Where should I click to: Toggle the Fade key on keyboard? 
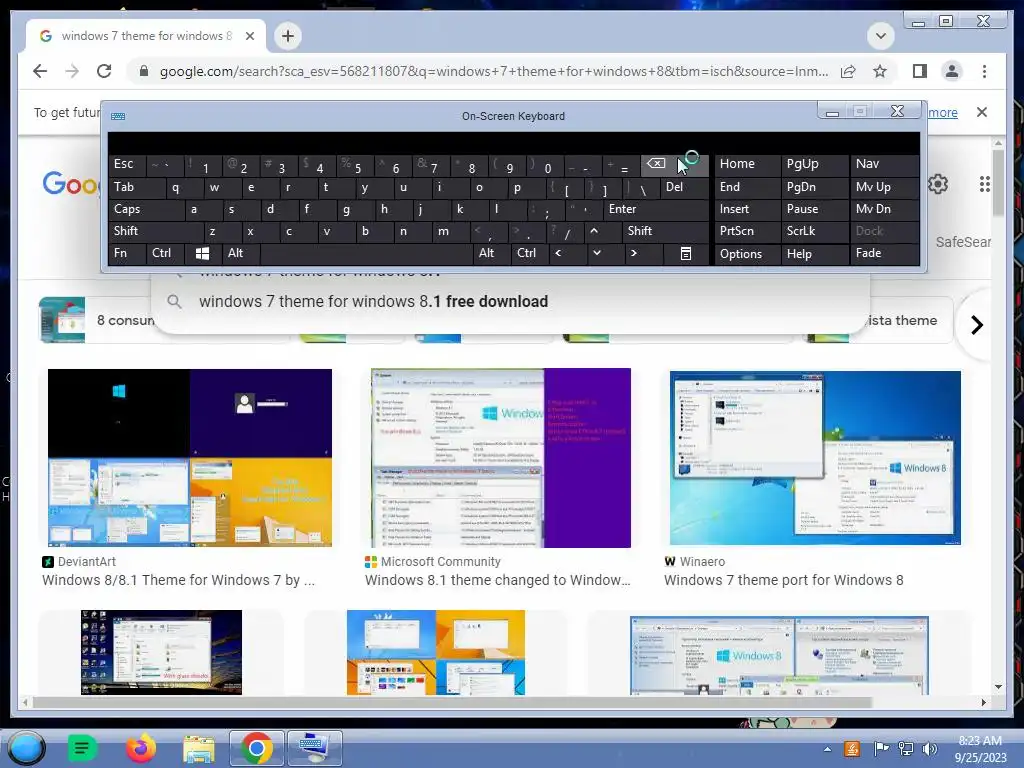click(x=884, y=253)
